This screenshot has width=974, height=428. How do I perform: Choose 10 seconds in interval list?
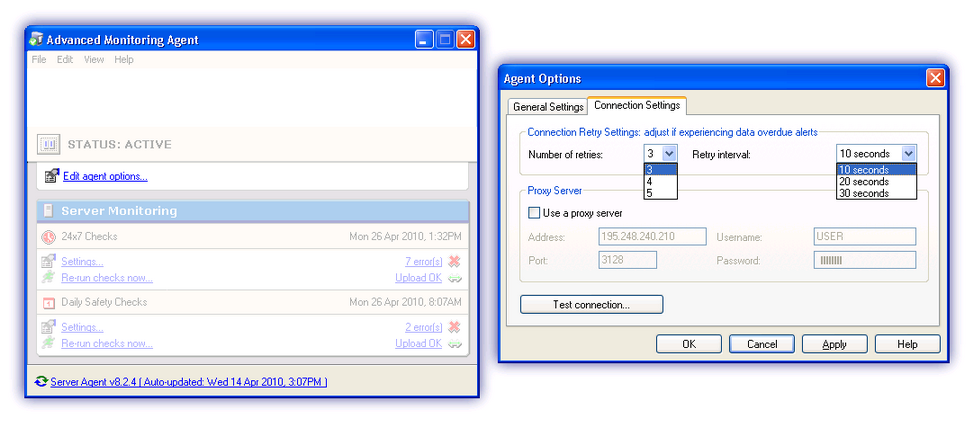click(876, 170)
